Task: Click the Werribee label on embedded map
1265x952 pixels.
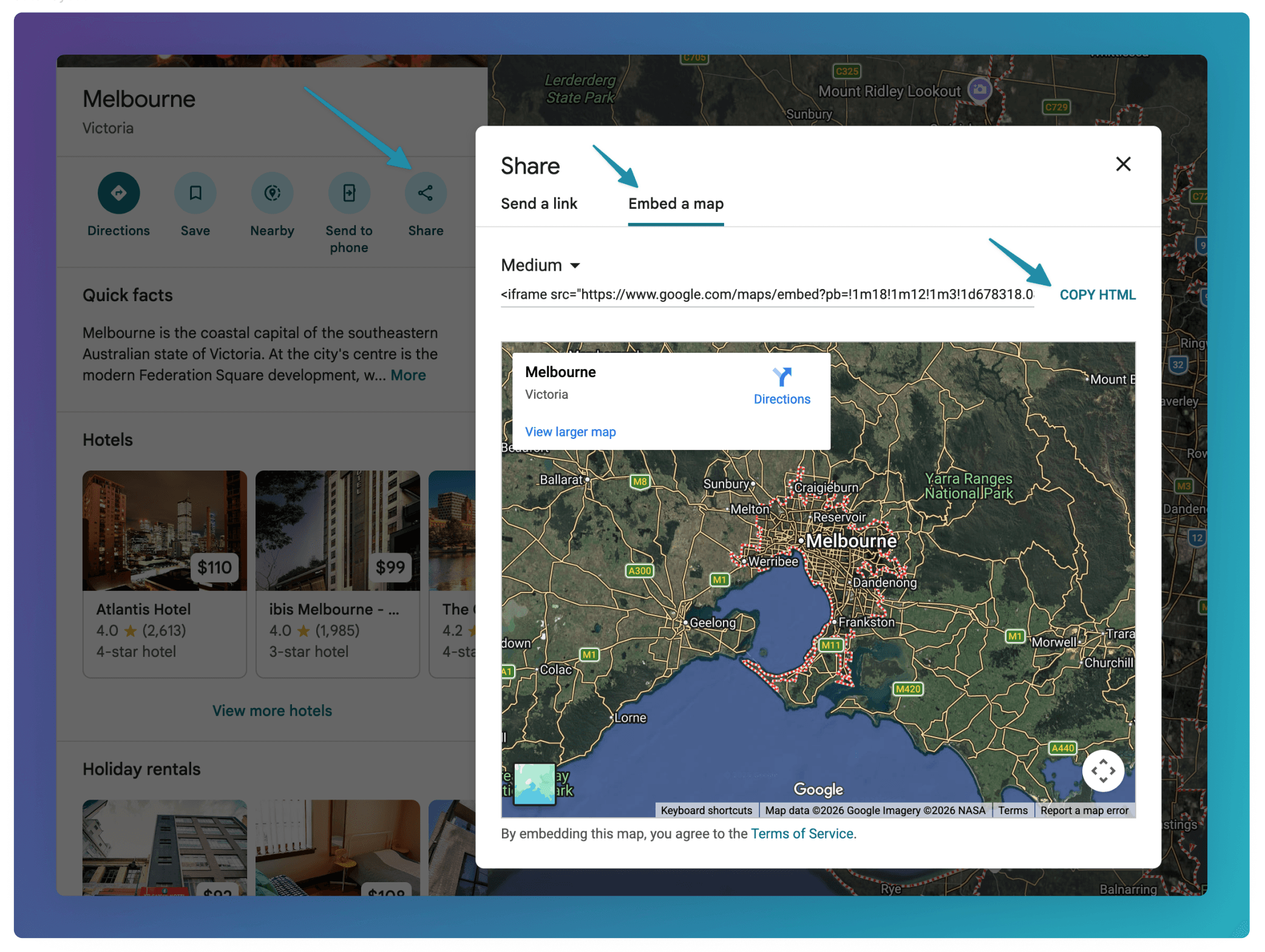Action: tap(773, 562)
